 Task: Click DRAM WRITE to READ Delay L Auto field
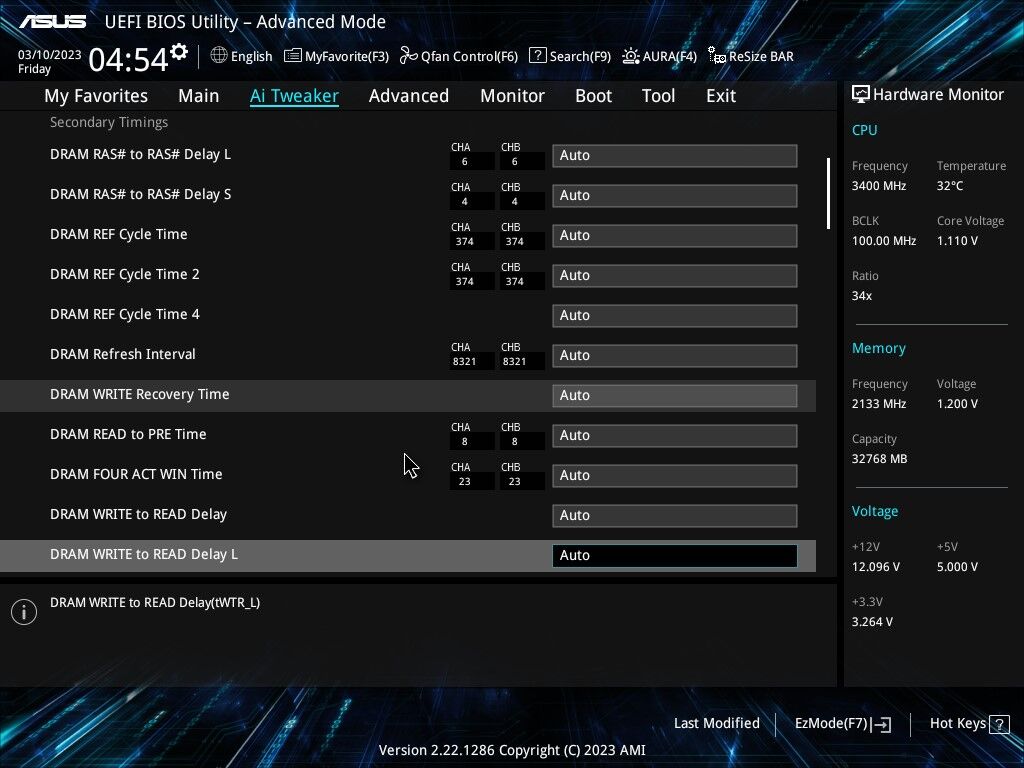tap(675, 555)
